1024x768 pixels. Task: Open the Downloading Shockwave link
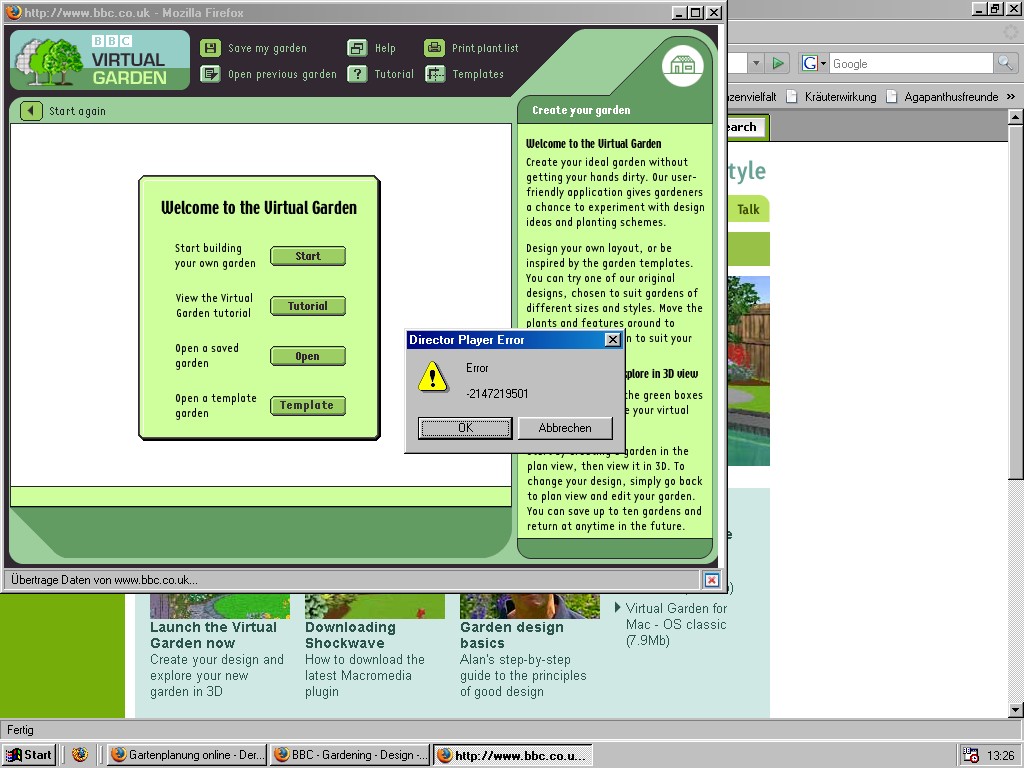coord(350,635)
